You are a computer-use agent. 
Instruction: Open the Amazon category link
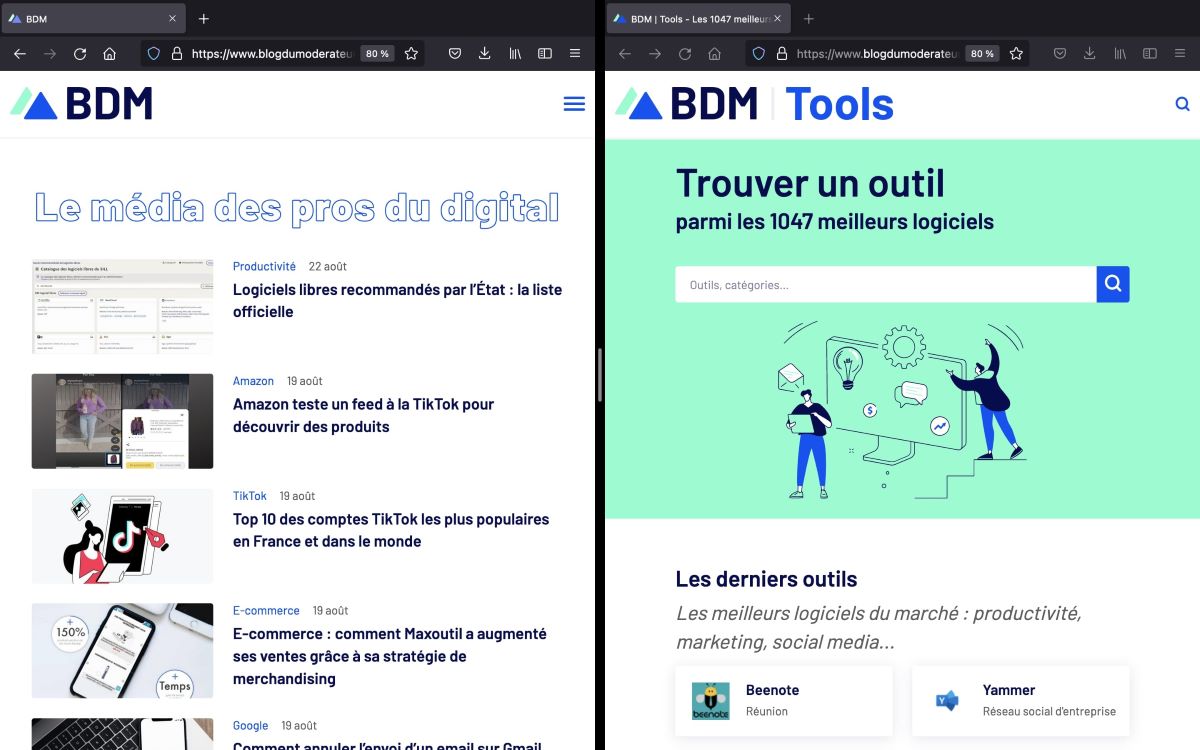click(253, 381)
